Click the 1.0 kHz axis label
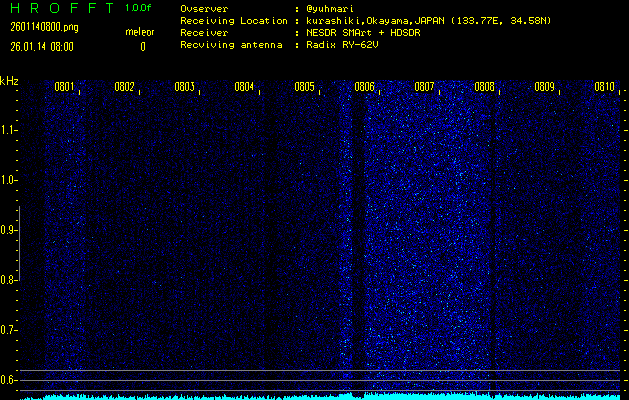 click(7, 180)
